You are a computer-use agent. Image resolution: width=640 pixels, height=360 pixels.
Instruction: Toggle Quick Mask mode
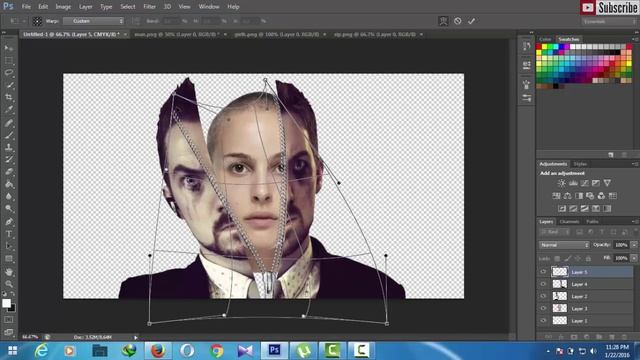(x=9, y=320)
